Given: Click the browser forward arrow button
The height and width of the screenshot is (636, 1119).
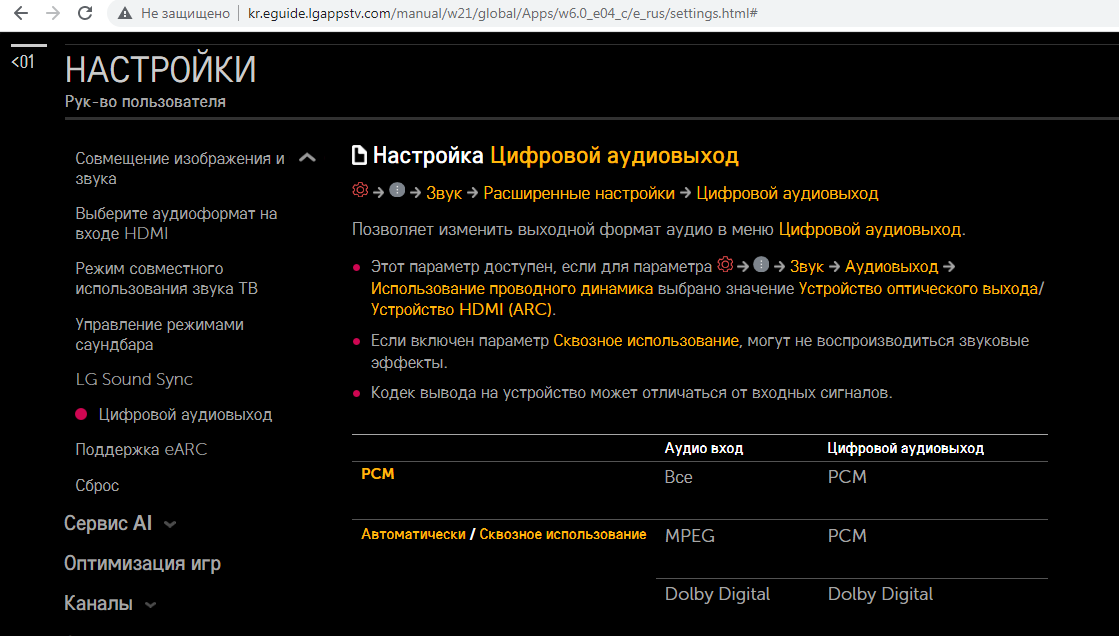Looking at the screenshot, I should pos(53,14).
